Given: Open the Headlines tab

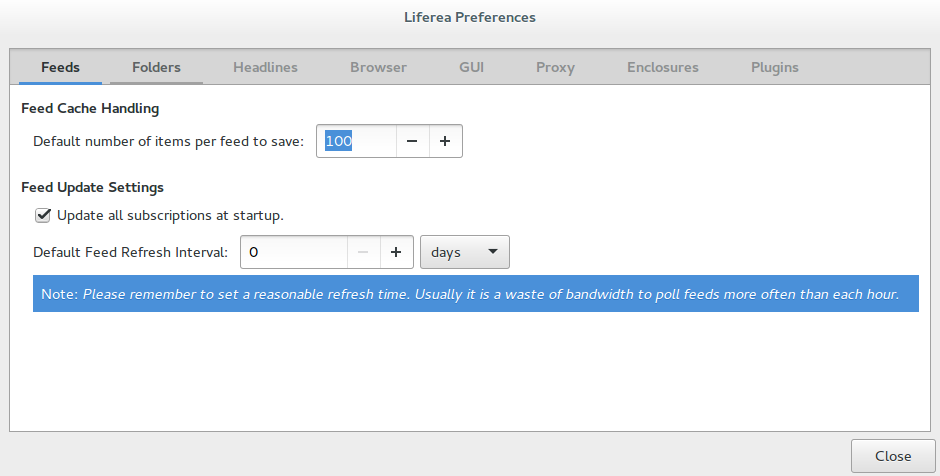Looking at the screenshot, I should coord(265,67).
